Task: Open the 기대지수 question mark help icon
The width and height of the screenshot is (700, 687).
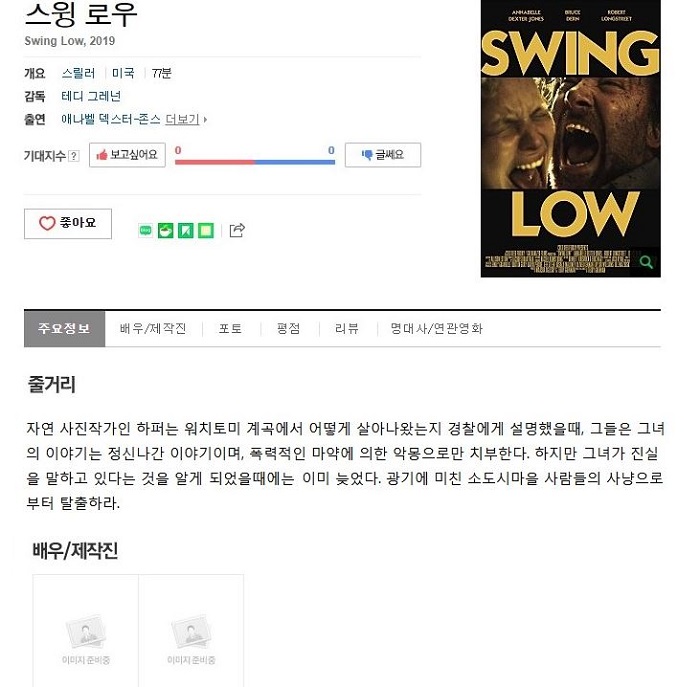Action: tap(74, 156)
